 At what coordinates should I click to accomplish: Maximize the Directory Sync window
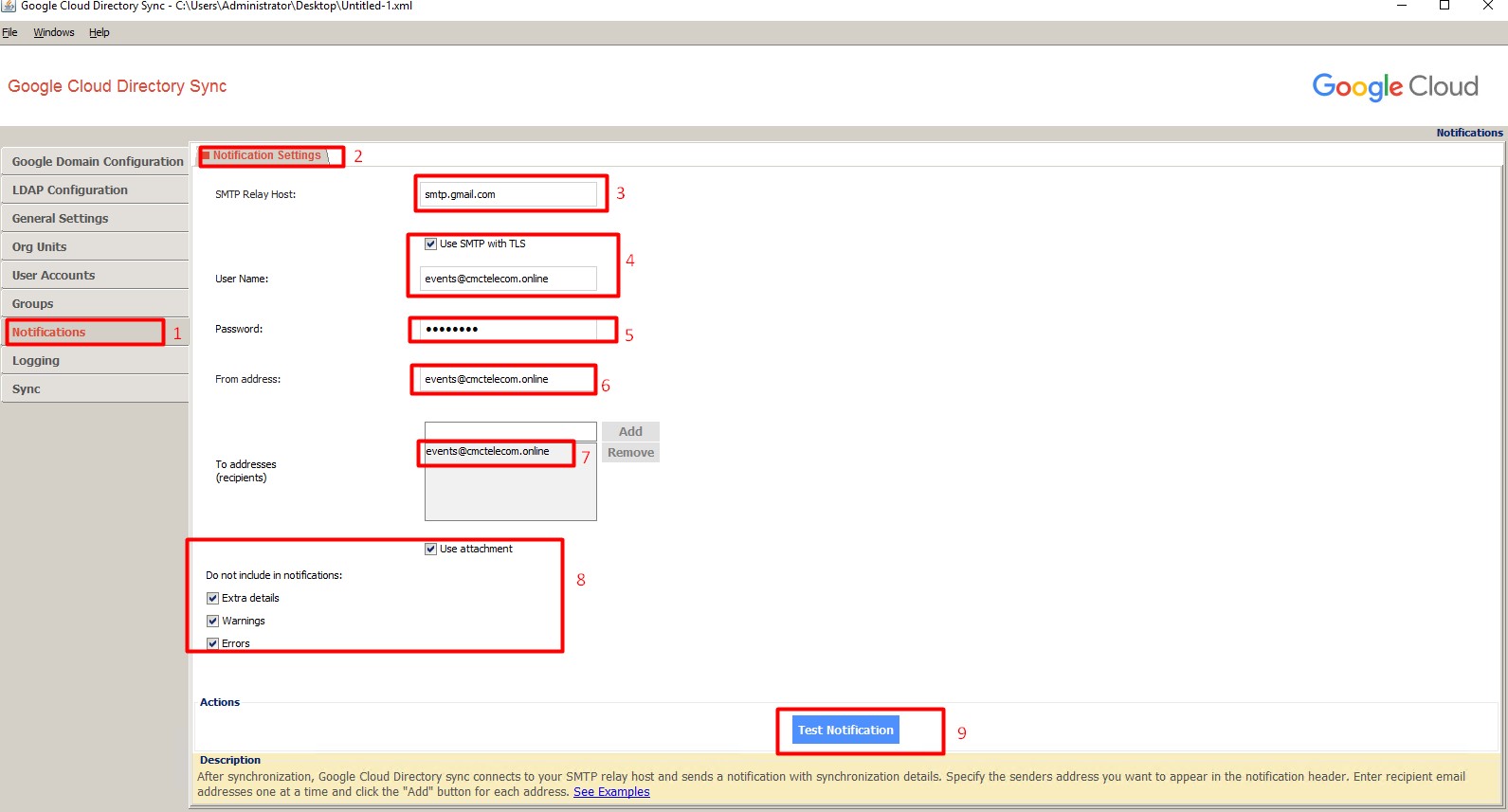tap(1444, 6)
